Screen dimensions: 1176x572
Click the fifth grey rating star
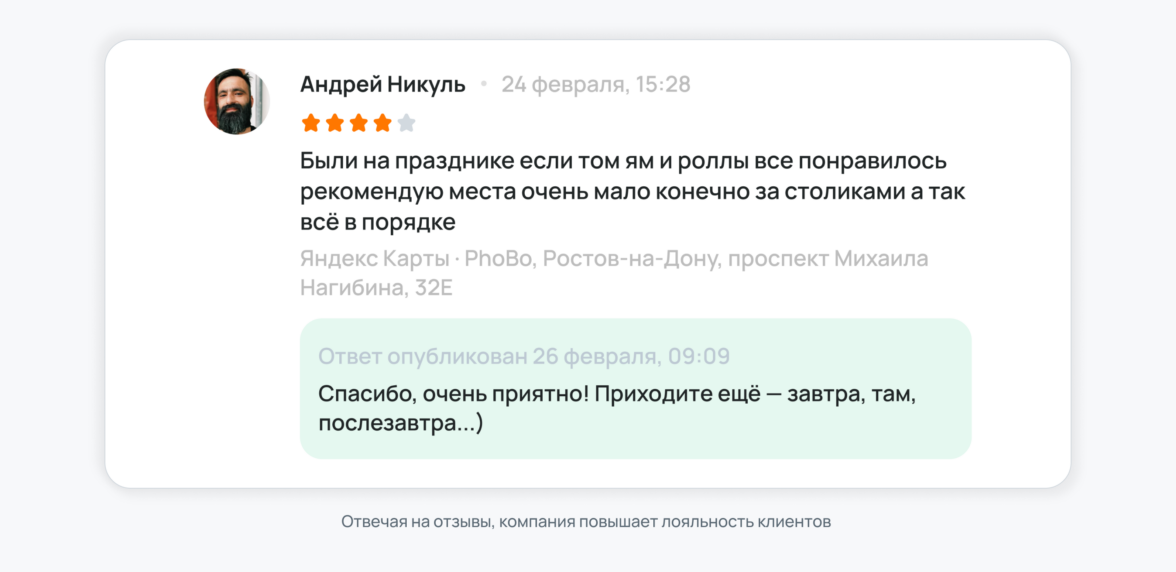coord(406,124)
